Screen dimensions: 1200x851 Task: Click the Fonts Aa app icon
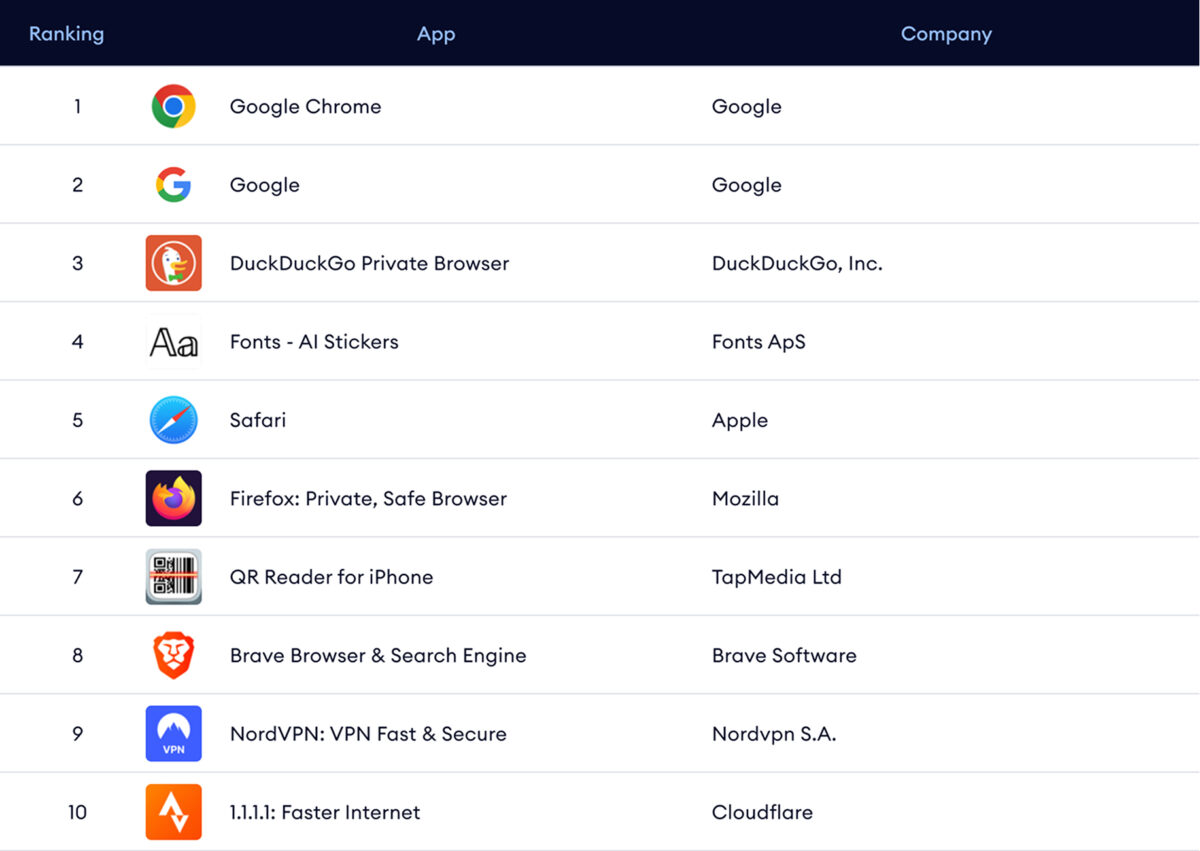173,342
